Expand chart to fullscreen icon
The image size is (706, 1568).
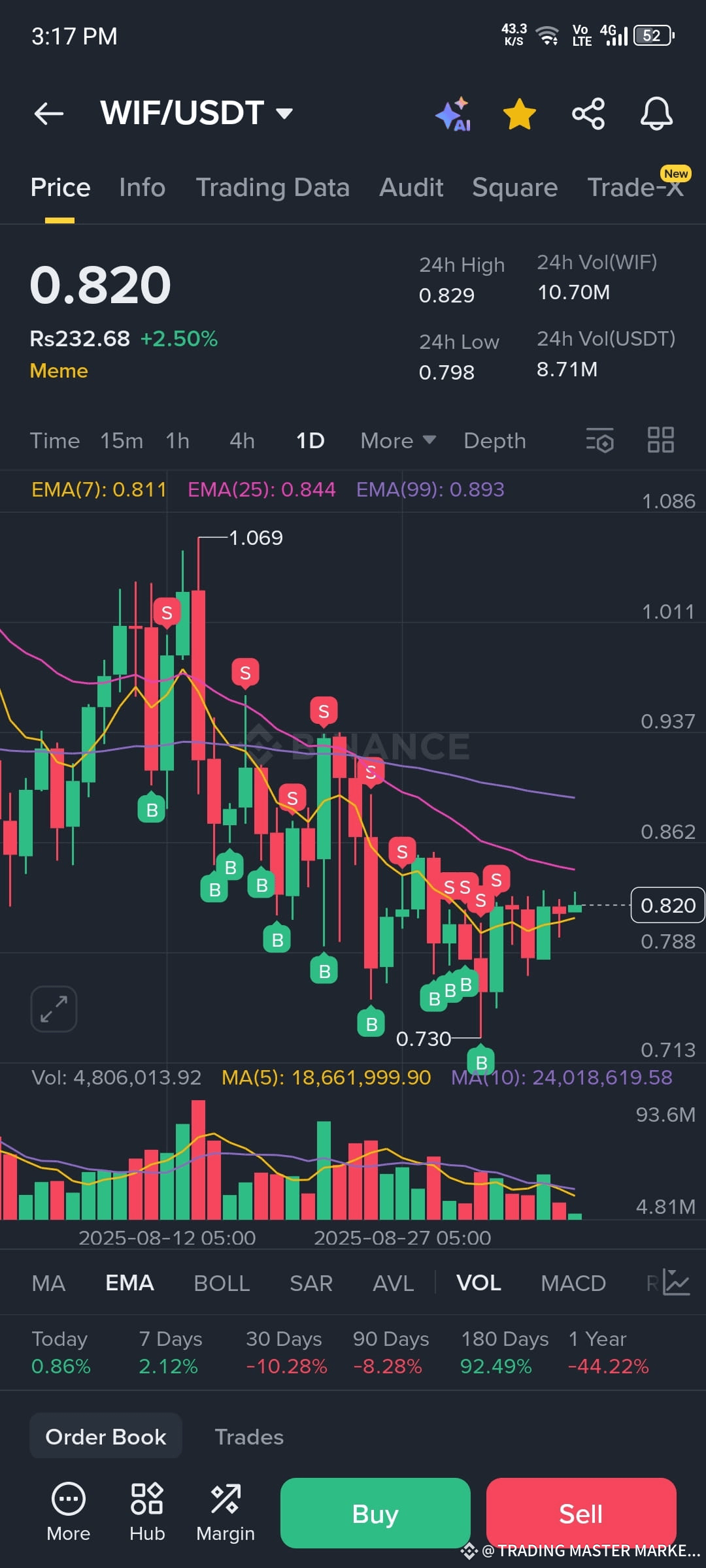(x=54, y=1009)
